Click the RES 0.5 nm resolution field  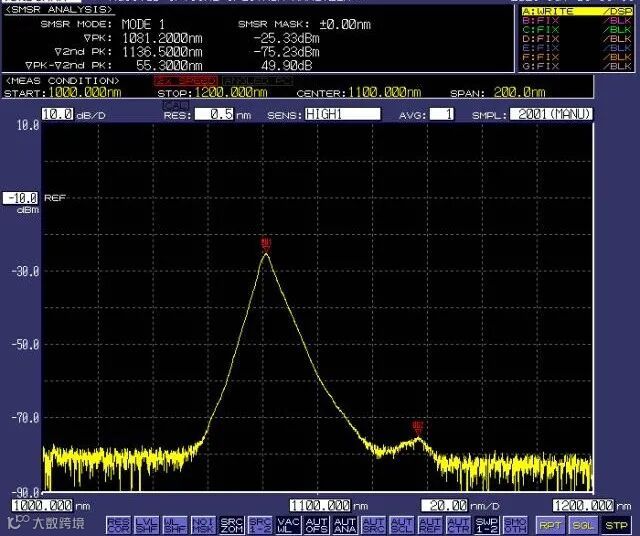pyautogui.click(x=215, y=114)
